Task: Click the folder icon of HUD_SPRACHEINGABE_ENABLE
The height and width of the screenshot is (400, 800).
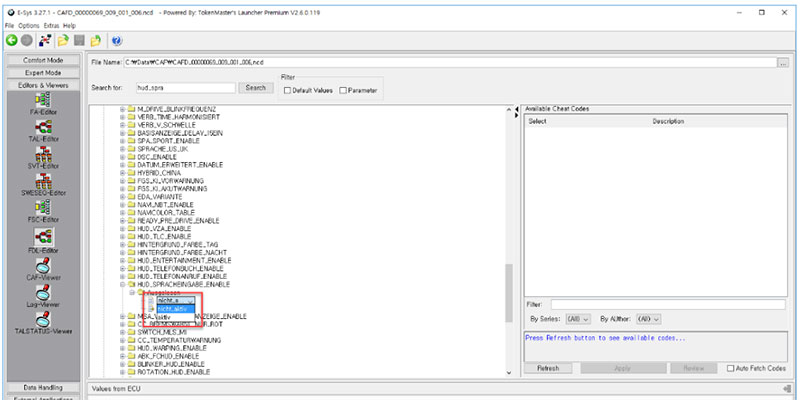Action: pos(132,284)
